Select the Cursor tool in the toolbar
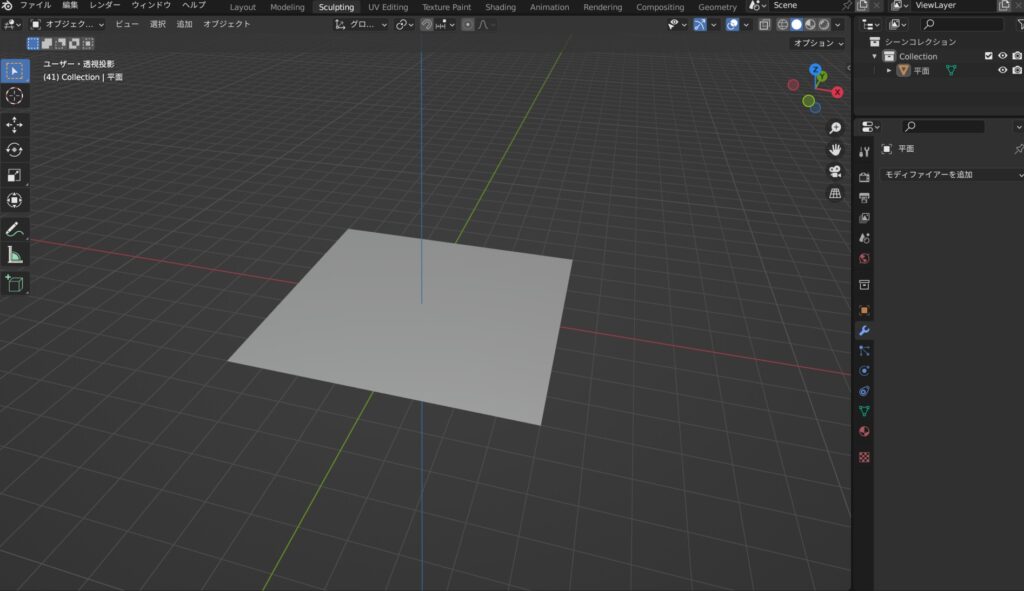The height and width of the screenshot is (591, 1024). [x=15, y=96]
